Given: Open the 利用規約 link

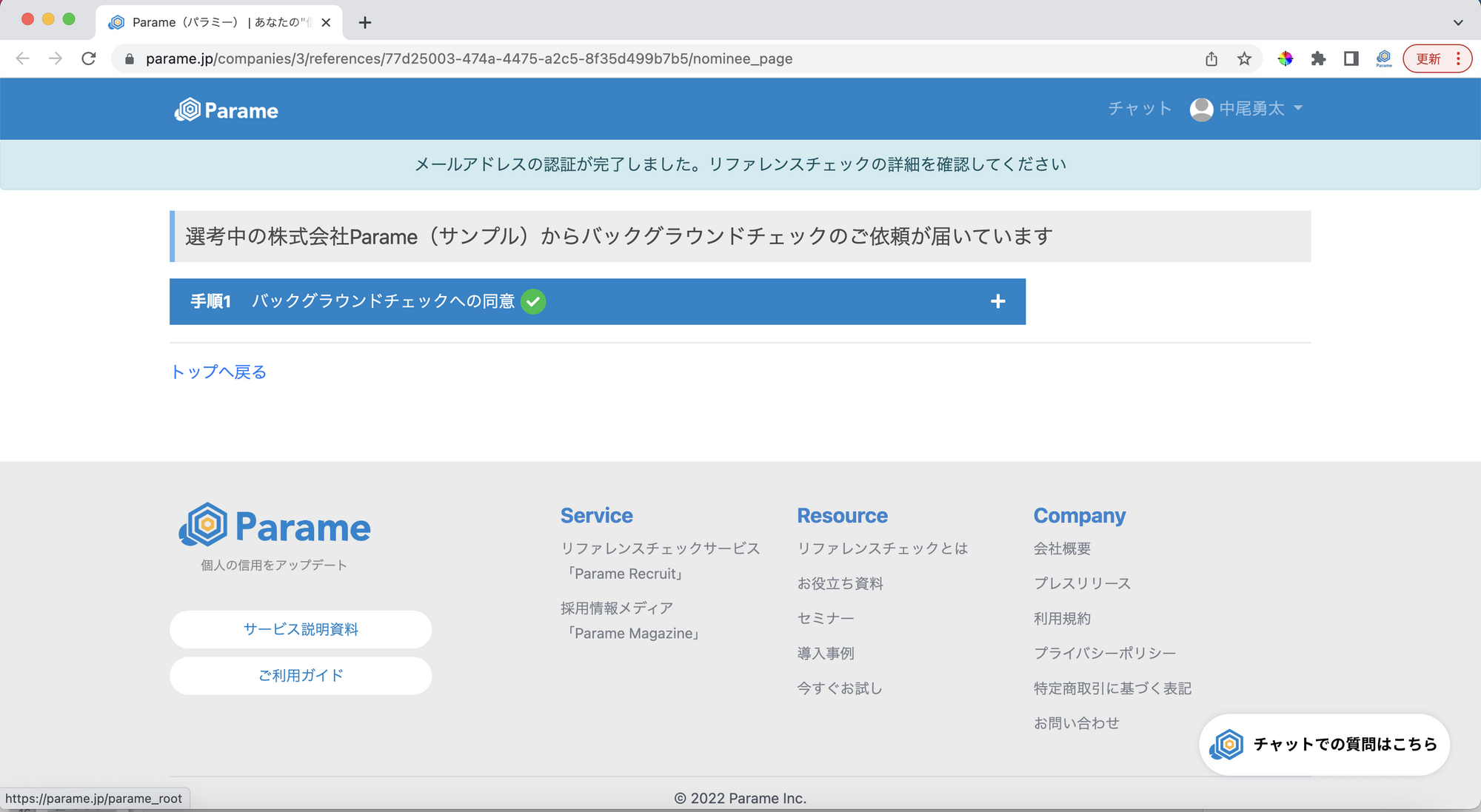Looking at the screenshot, I should coord(1062,618).
